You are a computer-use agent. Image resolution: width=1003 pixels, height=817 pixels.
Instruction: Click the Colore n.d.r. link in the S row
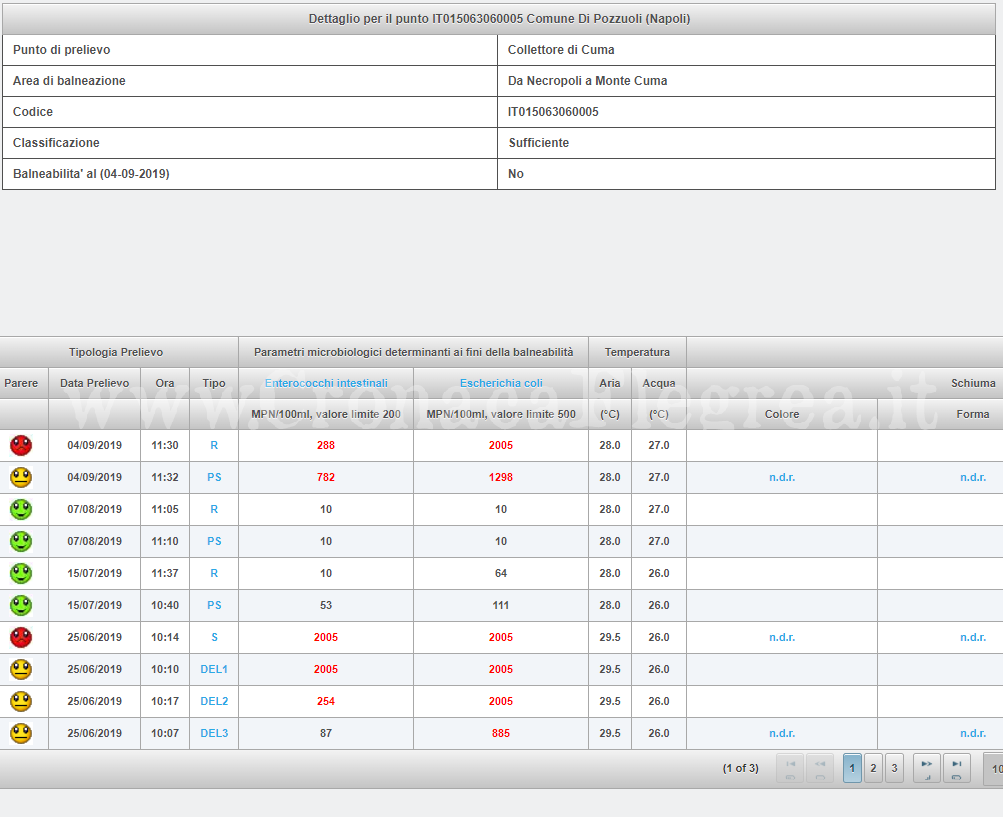click(x=782, y=637)
